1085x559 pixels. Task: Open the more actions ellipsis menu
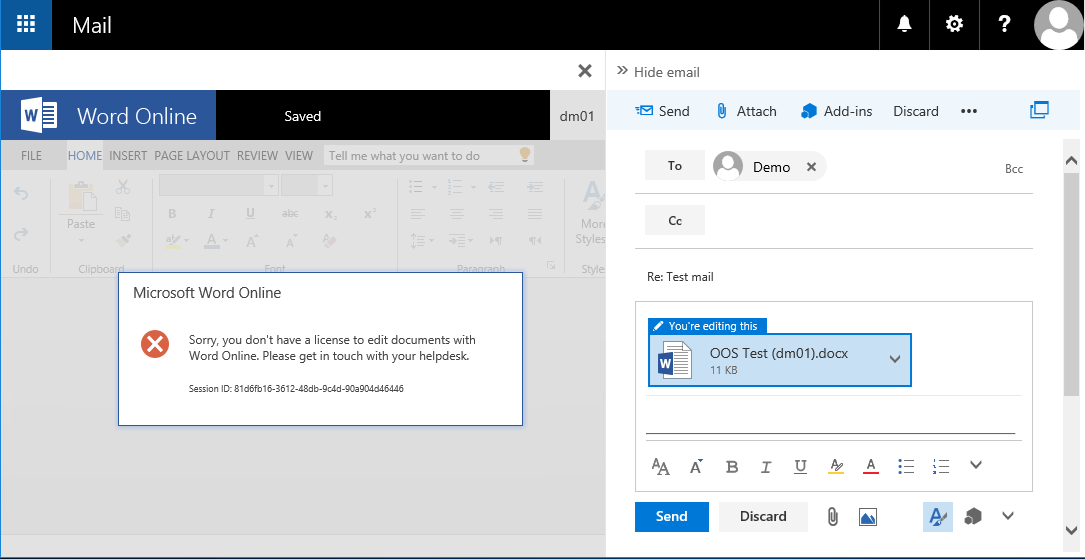pos(969,111)
